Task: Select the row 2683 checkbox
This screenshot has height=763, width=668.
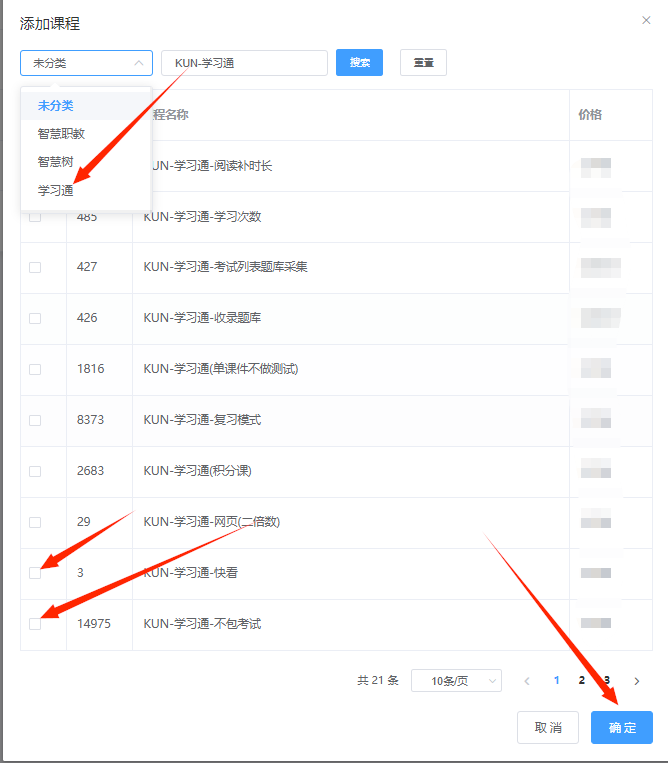Action: [35, 471]
